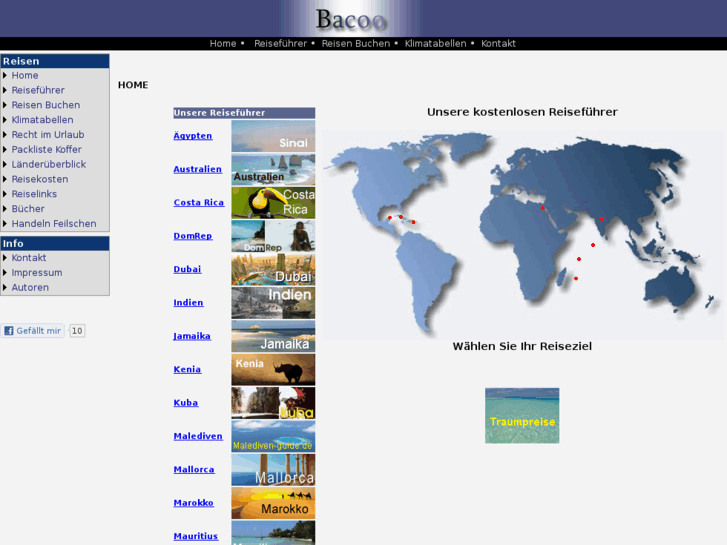Open Reisekosten sidebar link
727x545 pixels.
click(40, 179)
